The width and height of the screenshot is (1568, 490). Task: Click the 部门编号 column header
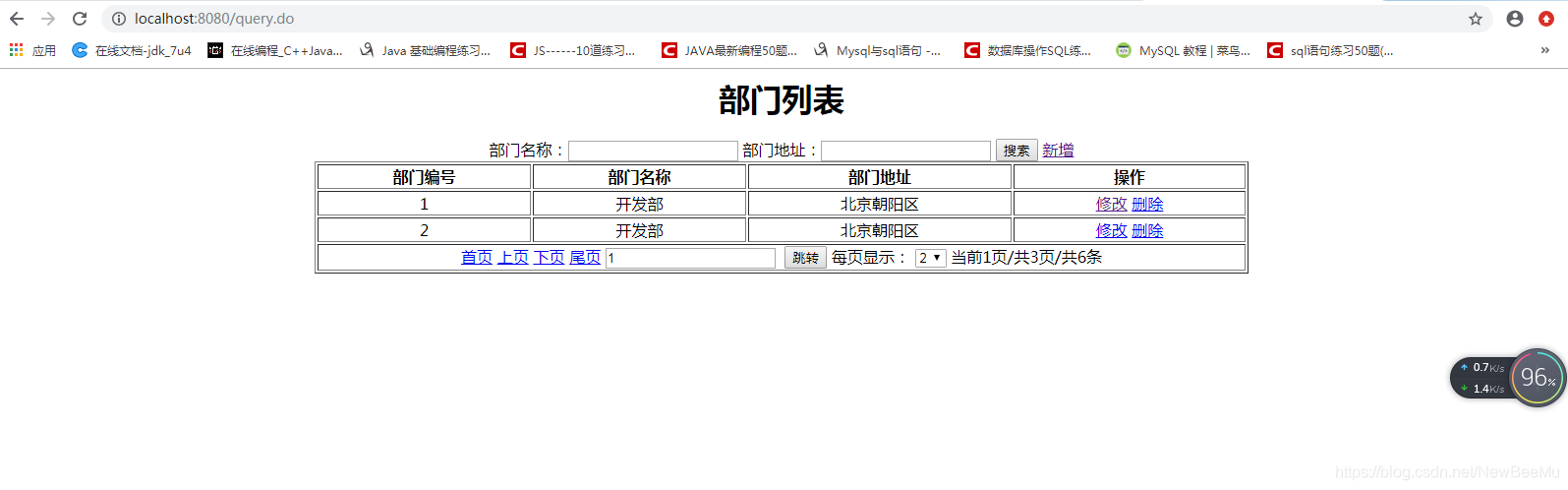(425, 178)
